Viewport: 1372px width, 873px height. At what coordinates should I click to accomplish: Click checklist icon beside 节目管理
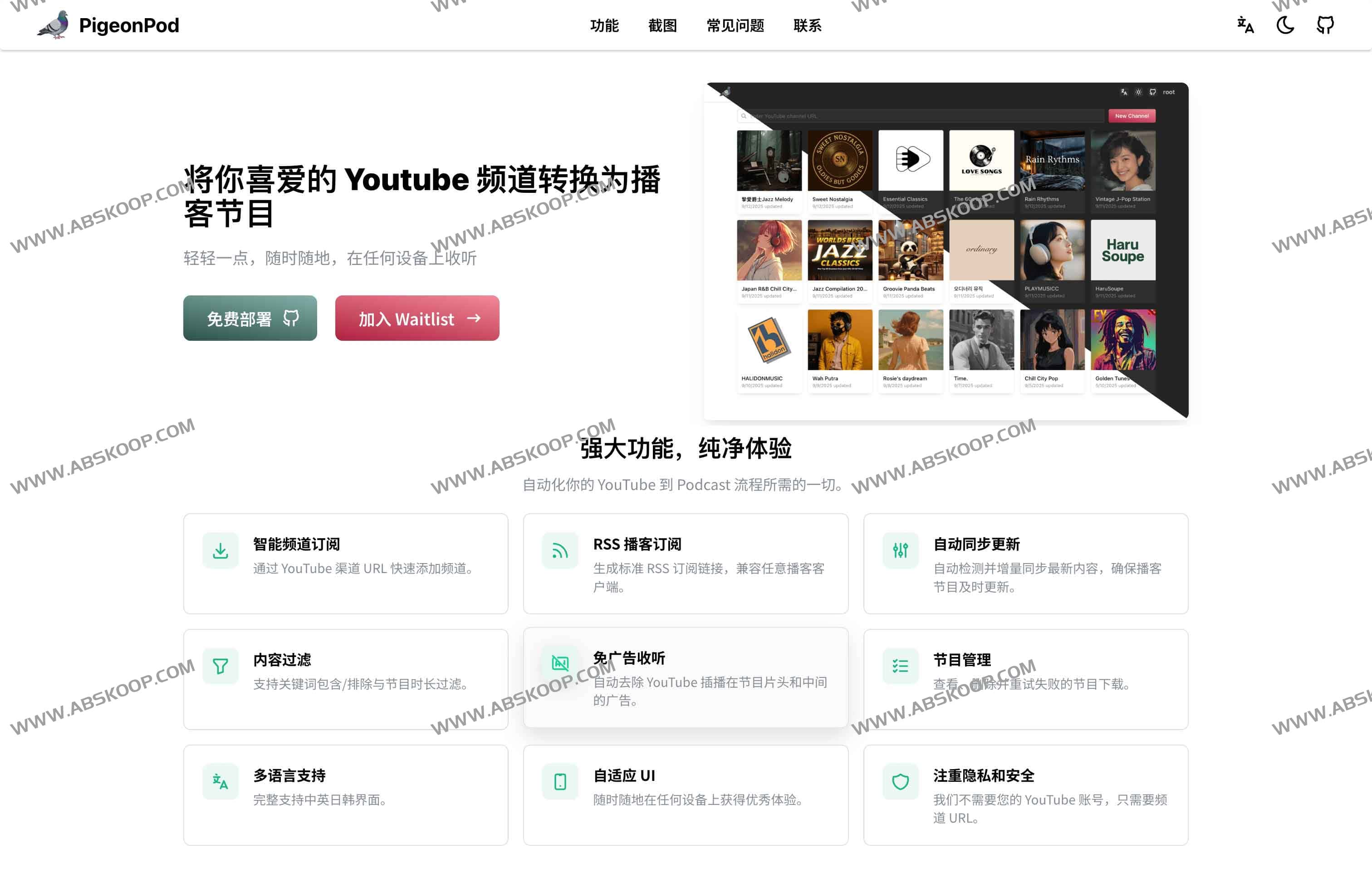pos(900,666)
